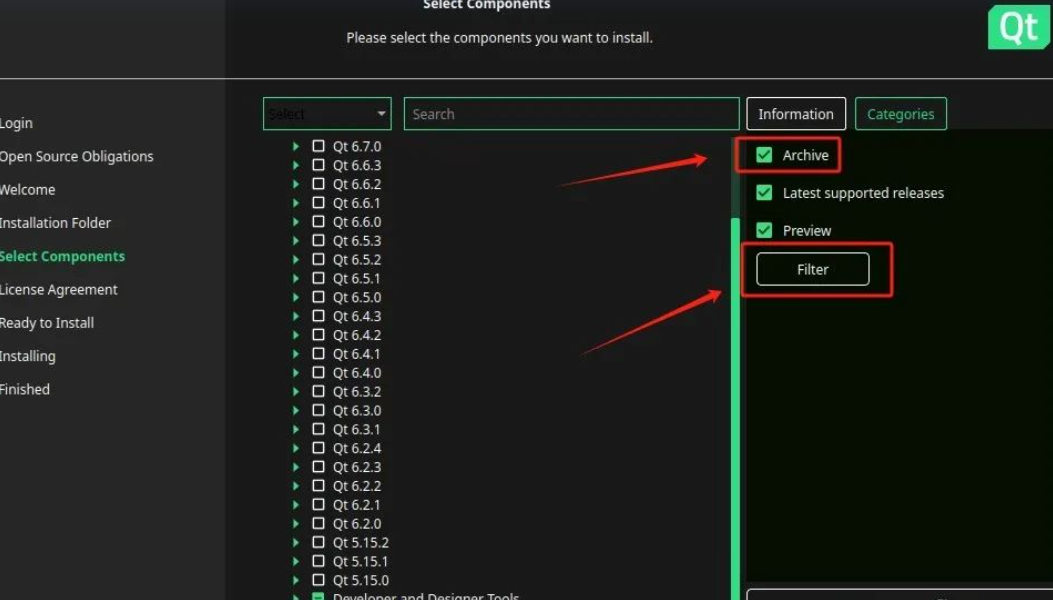Select the Qt 6.2.2 row label
1053x600 pixels.
357,485
